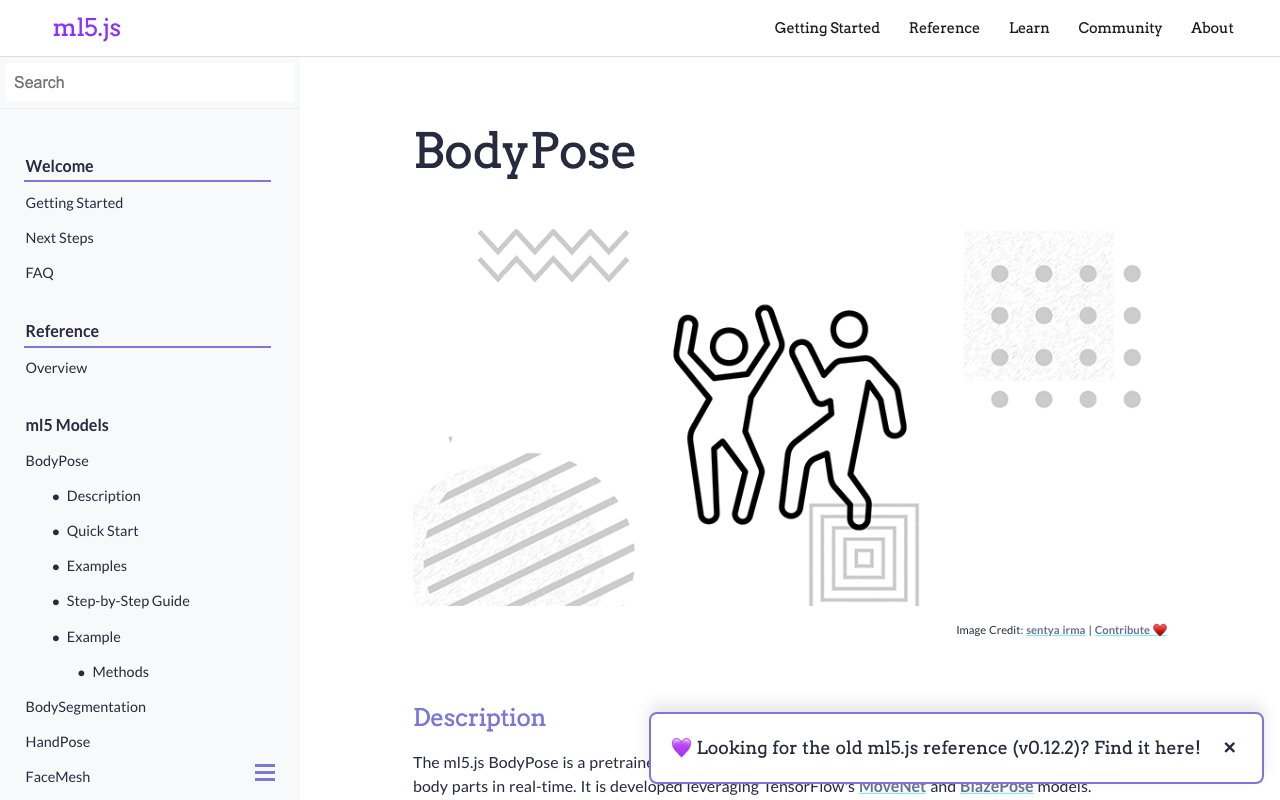Toggle the sidebar hamburger menu icon
This screenshot has height=800, width=1280.
coord(265,772)
